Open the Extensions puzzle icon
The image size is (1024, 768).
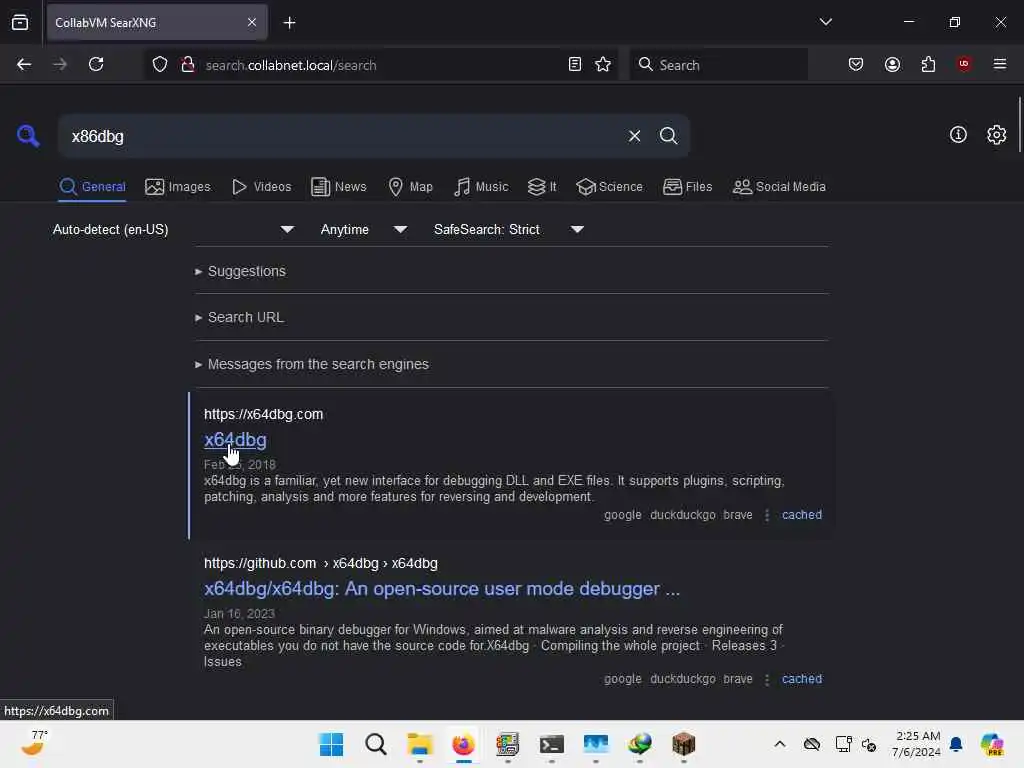pyautogui.click(x=928, y=65)
